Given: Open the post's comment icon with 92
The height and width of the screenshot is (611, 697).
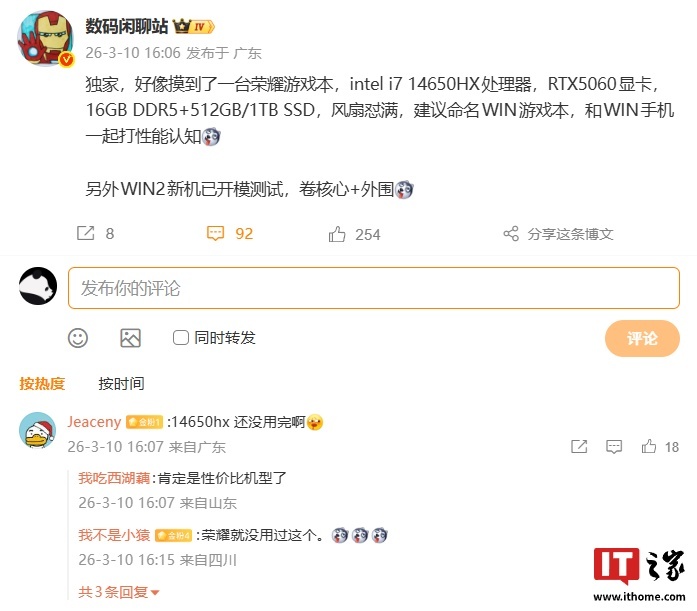Looking at the screenshot, I should pyautogui.click(x=216, y=233).
